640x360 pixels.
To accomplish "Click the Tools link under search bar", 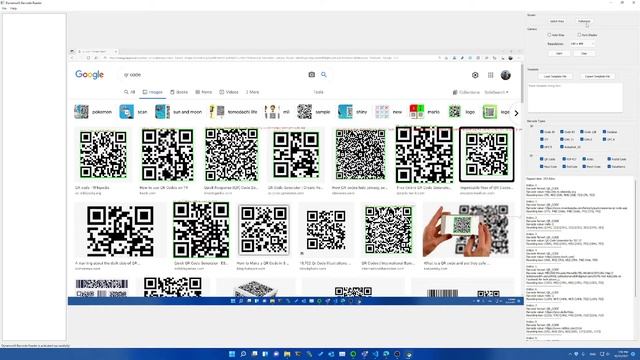I will tap(318, 92).
